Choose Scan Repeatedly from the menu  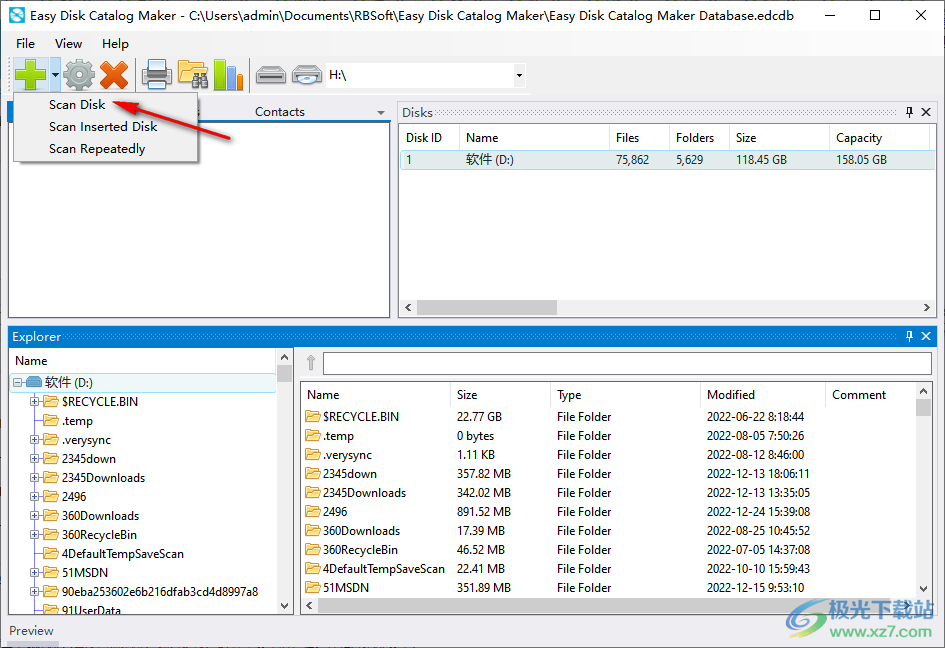tap(97, 148)
